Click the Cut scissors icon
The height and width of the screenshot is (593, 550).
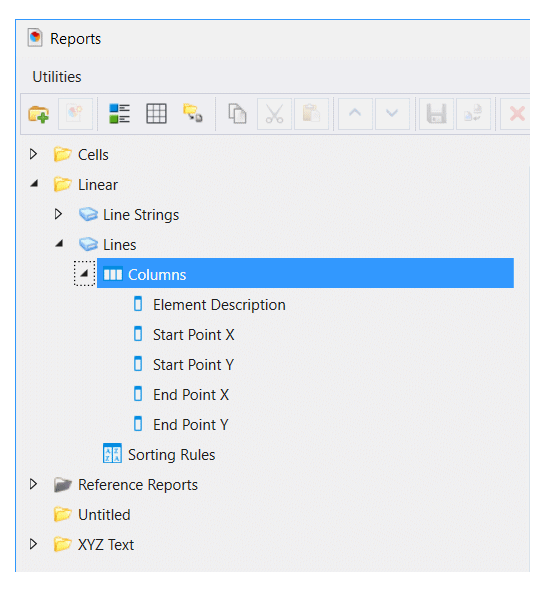274,114
